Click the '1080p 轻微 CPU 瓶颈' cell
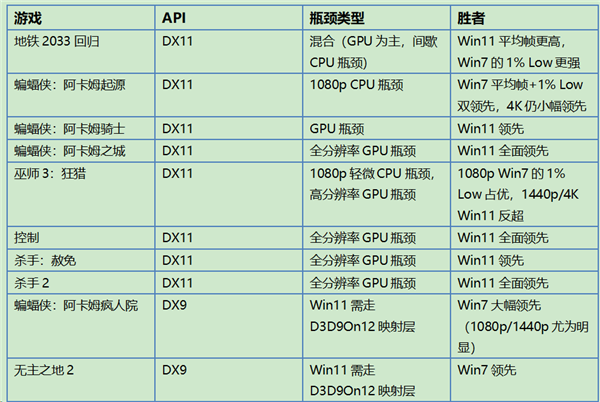Image resolution: width=600 pixels, height=402 pixels. (377, 194)
